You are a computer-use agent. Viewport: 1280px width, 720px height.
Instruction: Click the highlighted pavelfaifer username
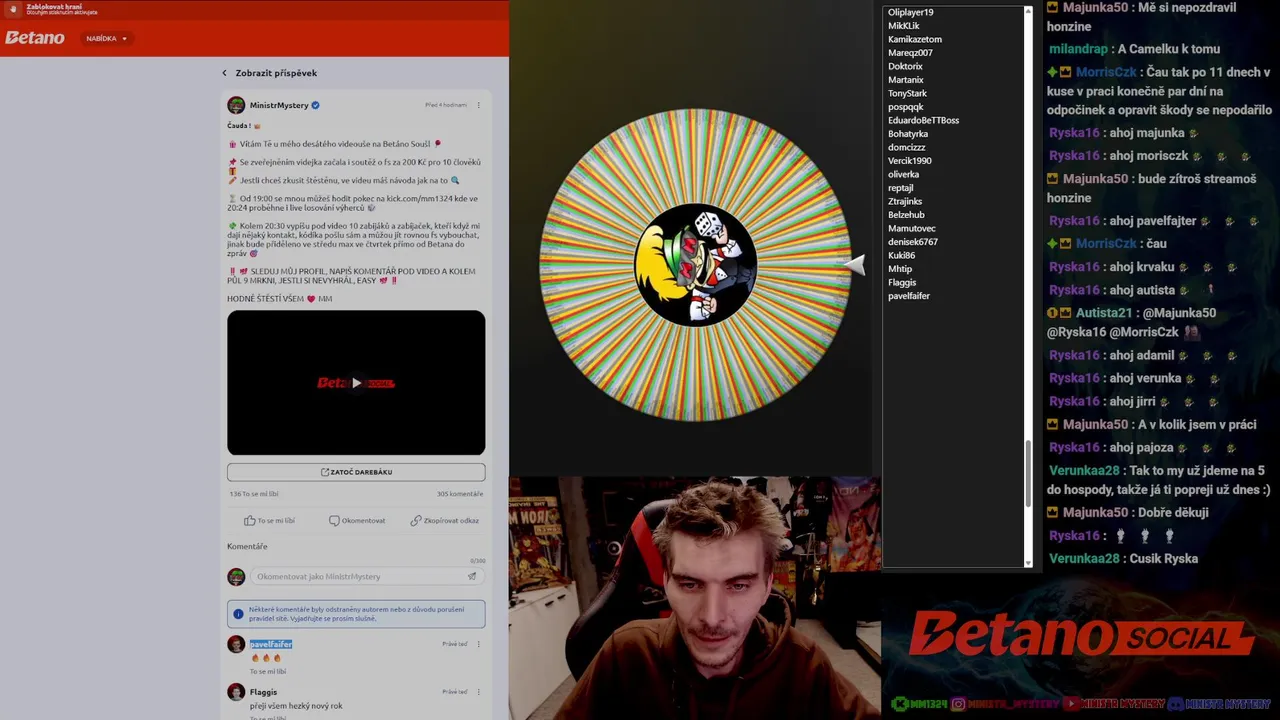[x=271, y=644]
